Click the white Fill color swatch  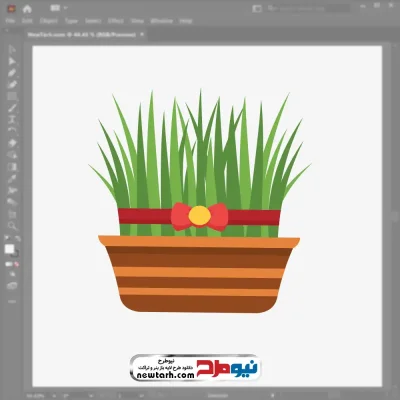point(9,249)
